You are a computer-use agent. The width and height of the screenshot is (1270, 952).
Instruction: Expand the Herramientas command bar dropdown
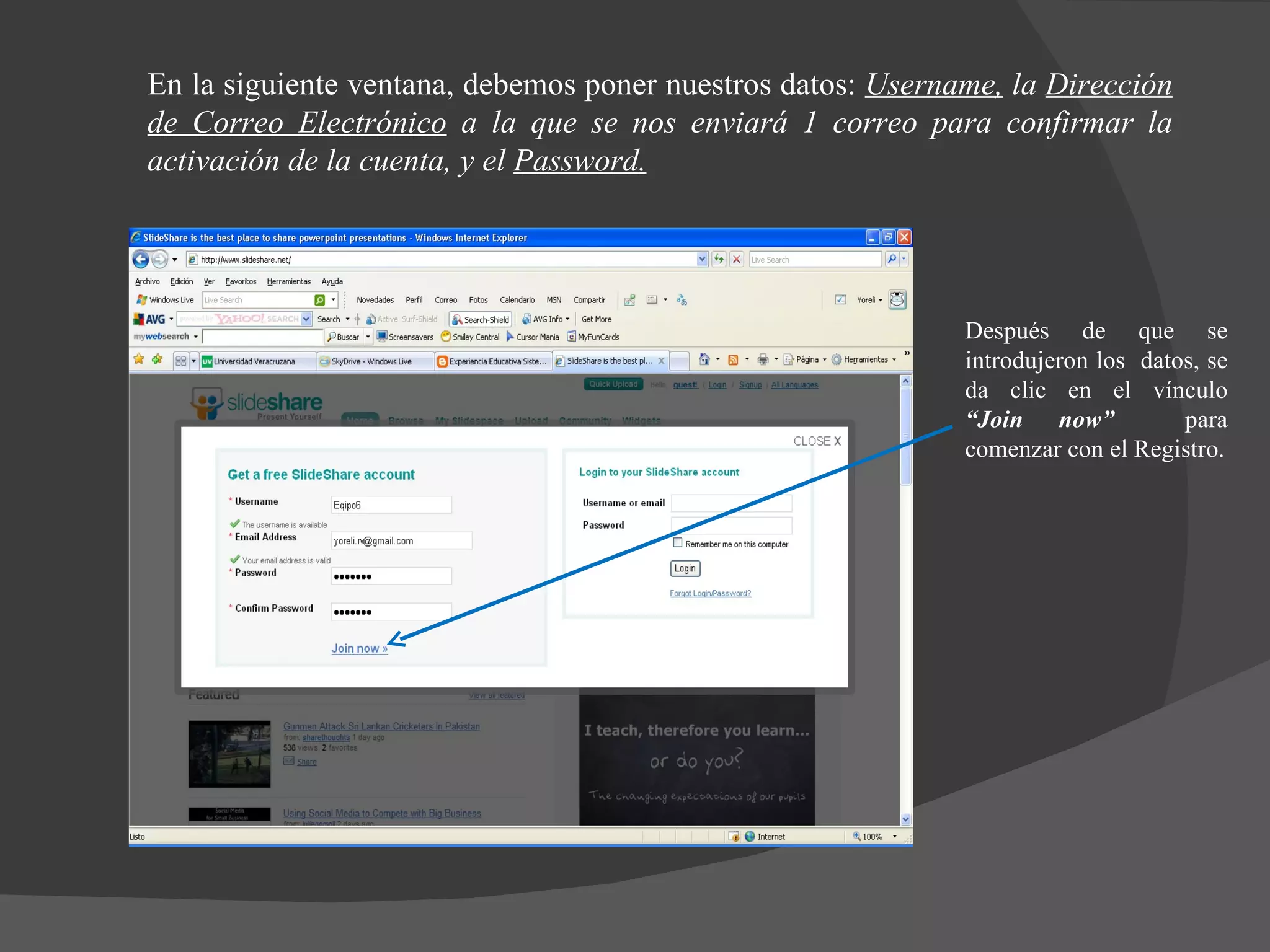tap(894, 359)
